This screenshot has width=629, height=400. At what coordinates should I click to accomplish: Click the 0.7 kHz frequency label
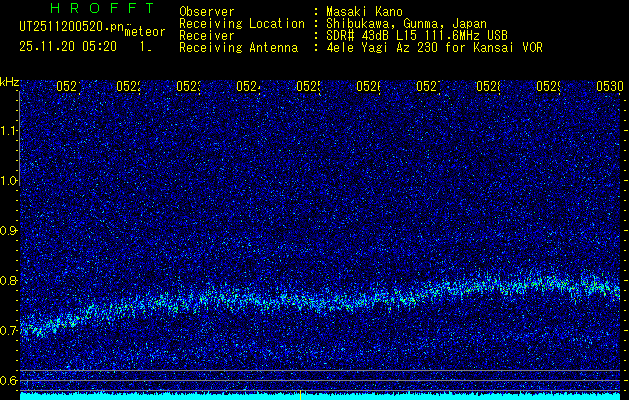9,331
